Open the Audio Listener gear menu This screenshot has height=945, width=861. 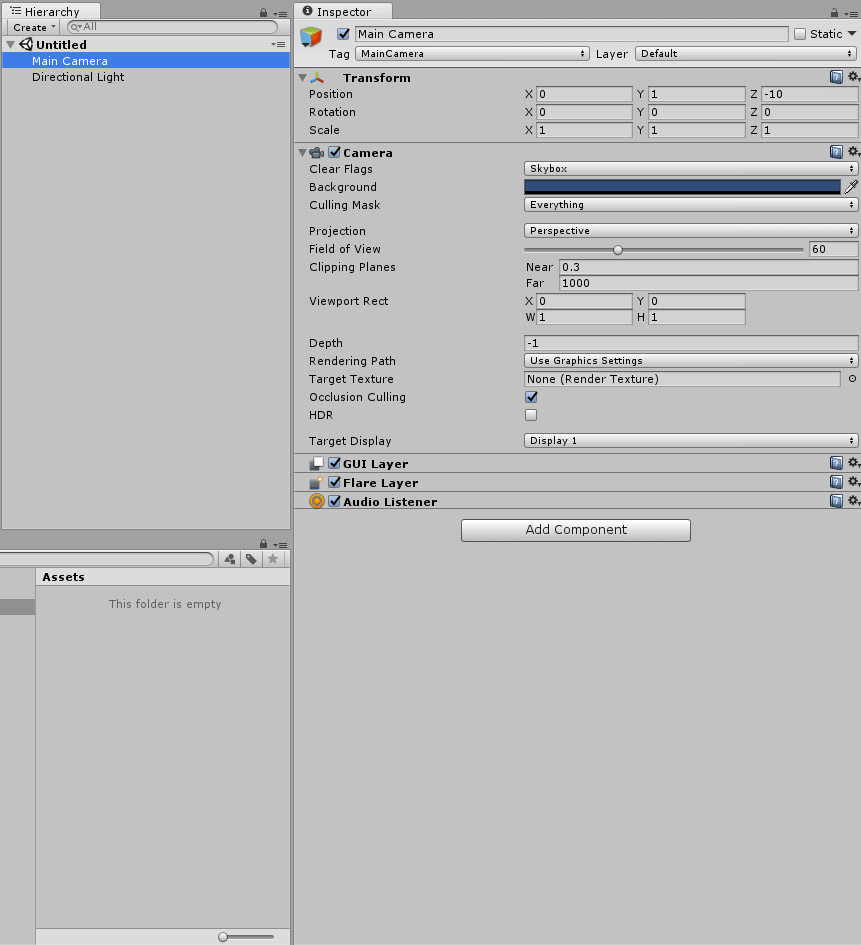click(x=853, y=501)
